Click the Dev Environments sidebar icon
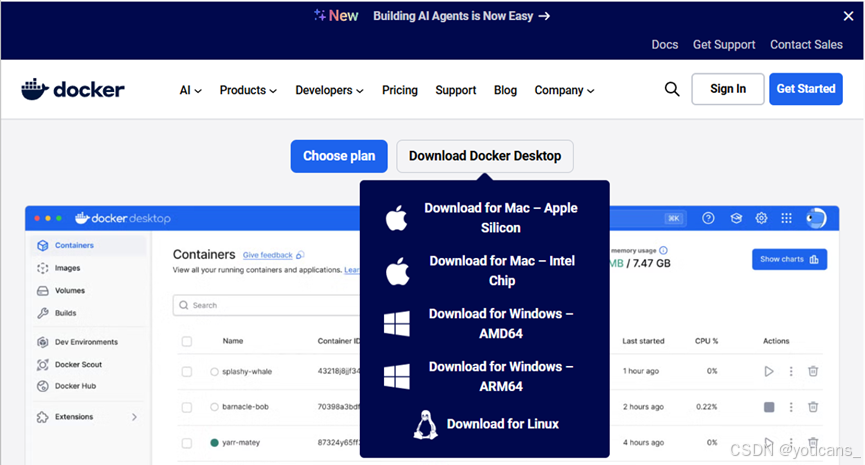Screen dimensions: 865x465 (x=42, y=342)
